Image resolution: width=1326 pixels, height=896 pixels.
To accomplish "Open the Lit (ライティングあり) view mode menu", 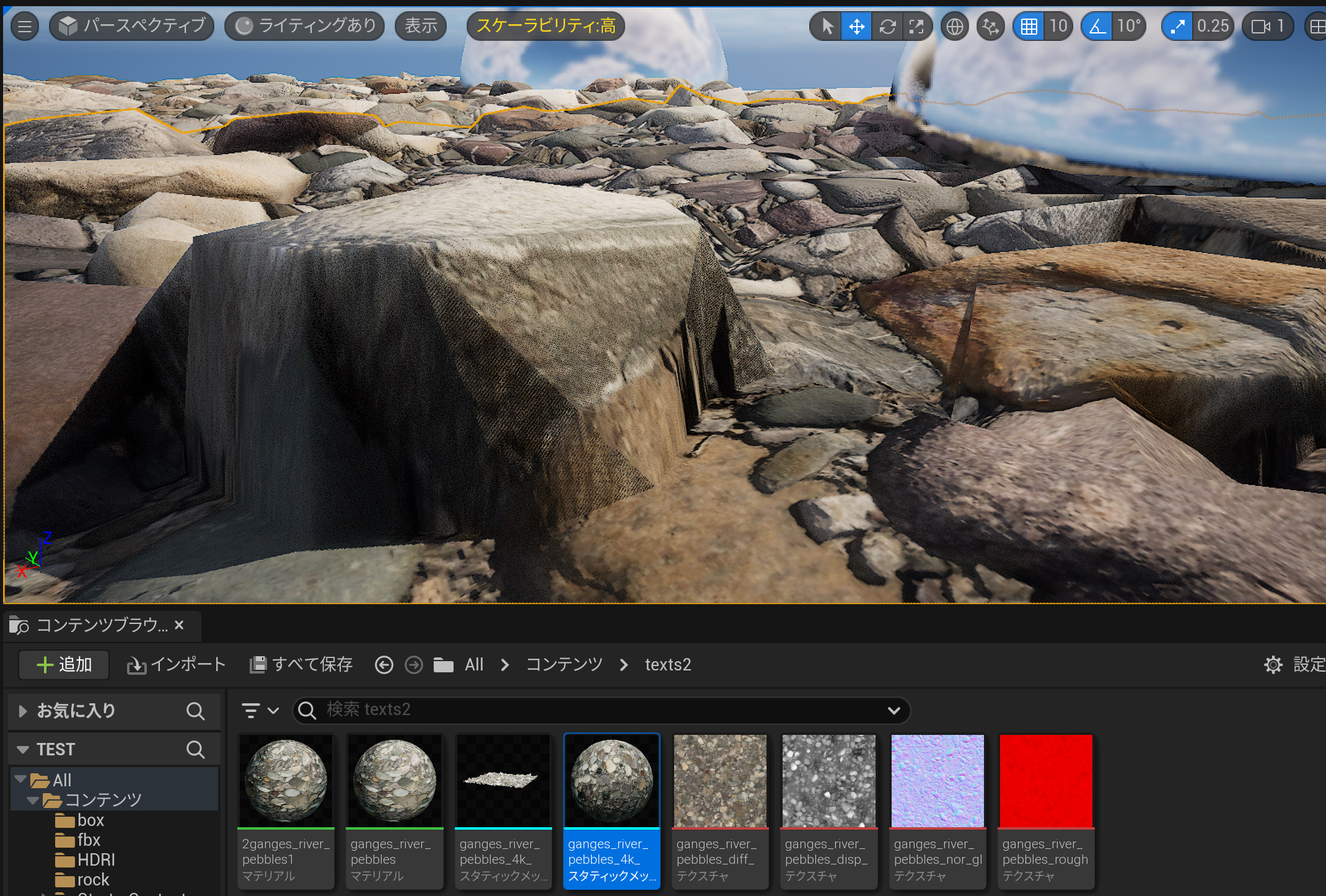I will [x=305, y=26].
